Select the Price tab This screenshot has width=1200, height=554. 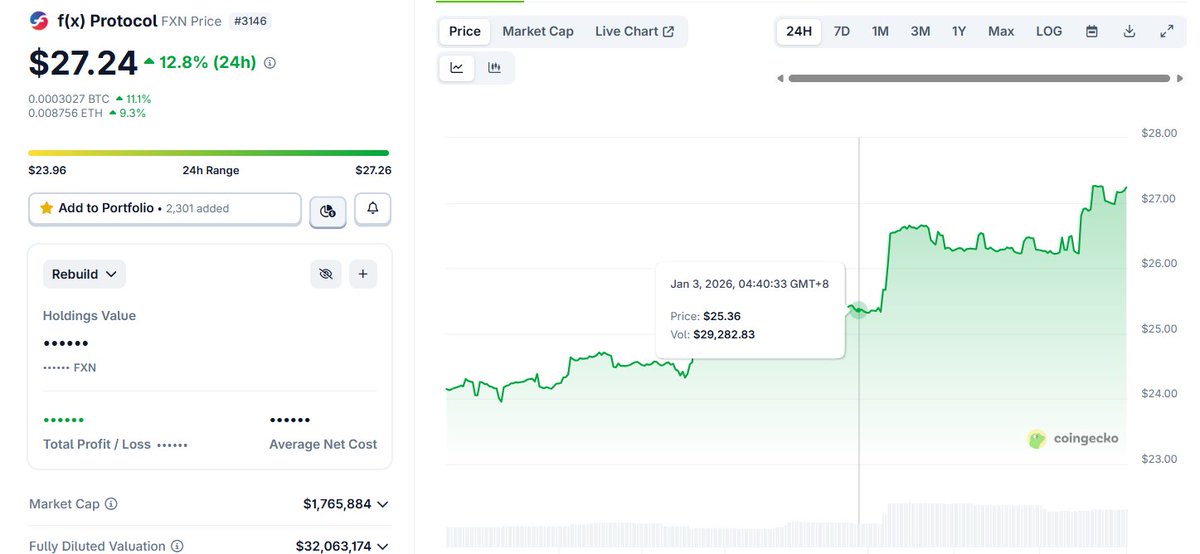[465, 31]
